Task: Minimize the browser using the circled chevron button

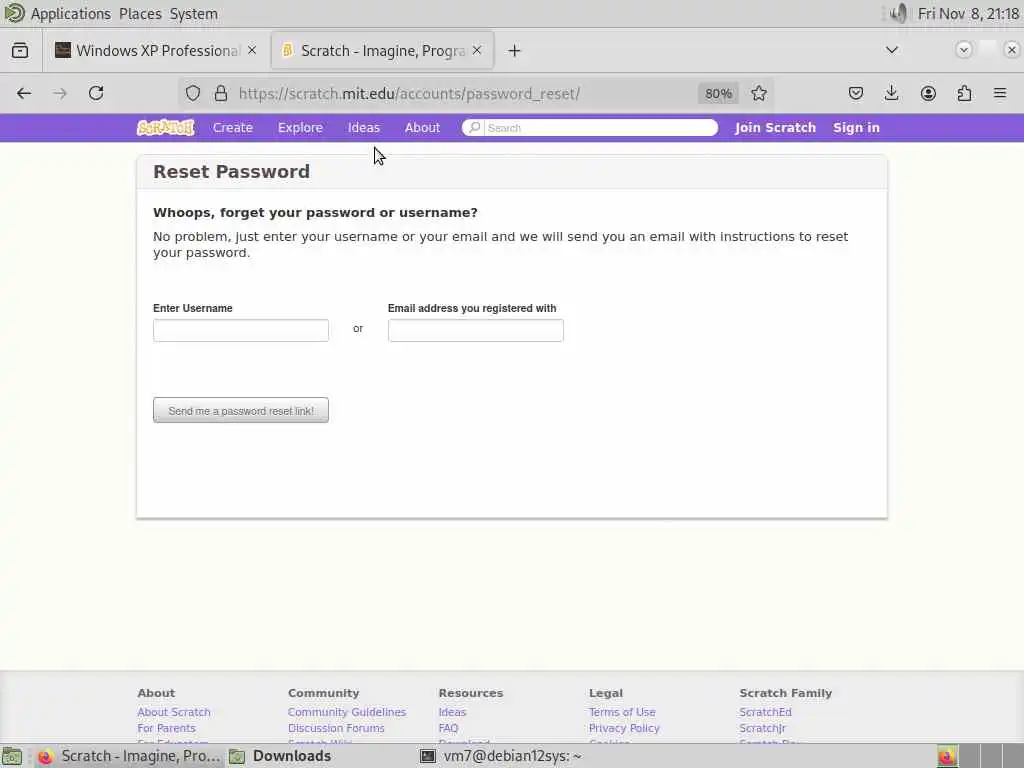Action: pos(963,50)
